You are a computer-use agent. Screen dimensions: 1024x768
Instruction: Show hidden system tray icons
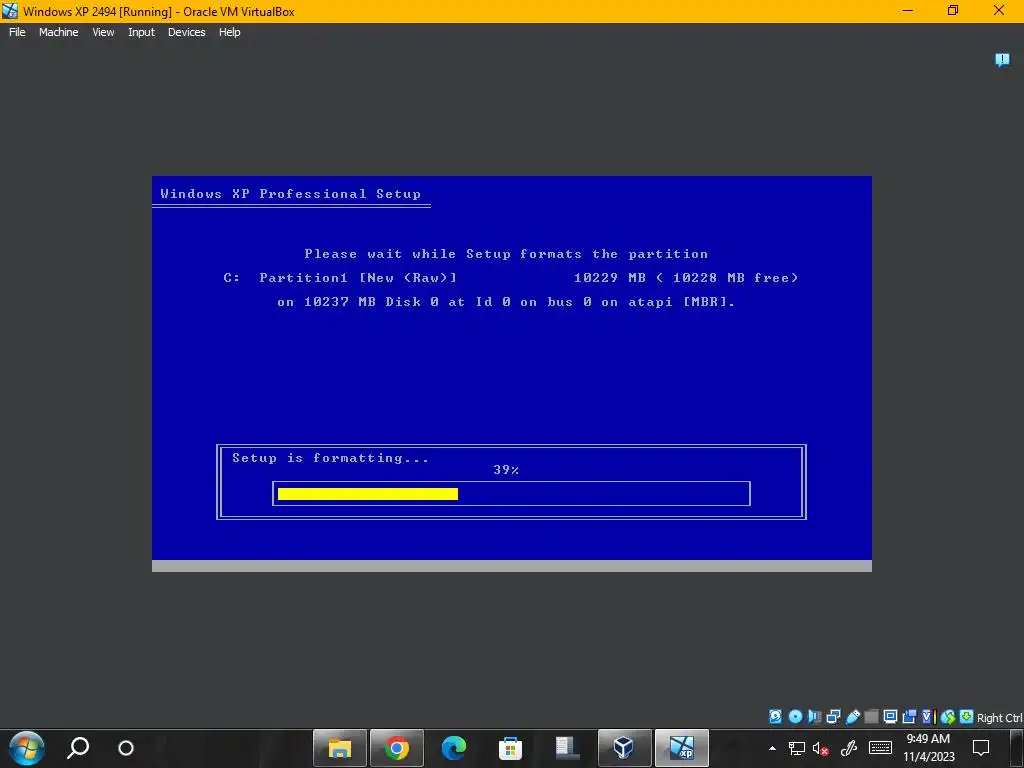click(x=773, y=748)
